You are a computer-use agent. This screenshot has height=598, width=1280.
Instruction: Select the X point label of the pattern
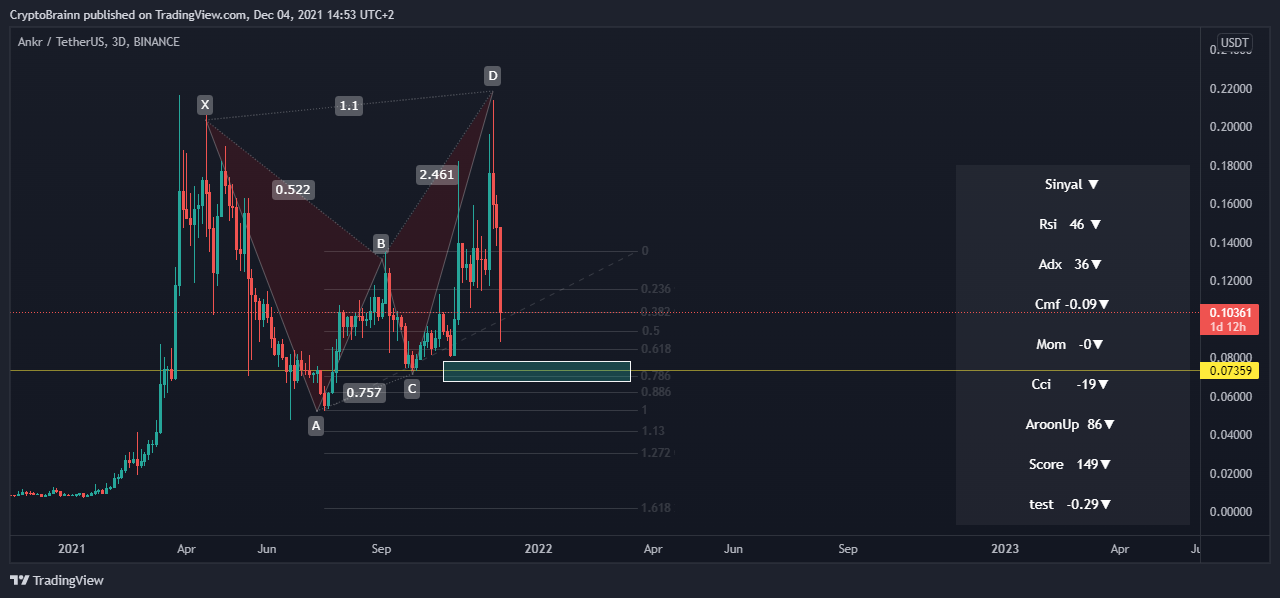click(204, 105)
